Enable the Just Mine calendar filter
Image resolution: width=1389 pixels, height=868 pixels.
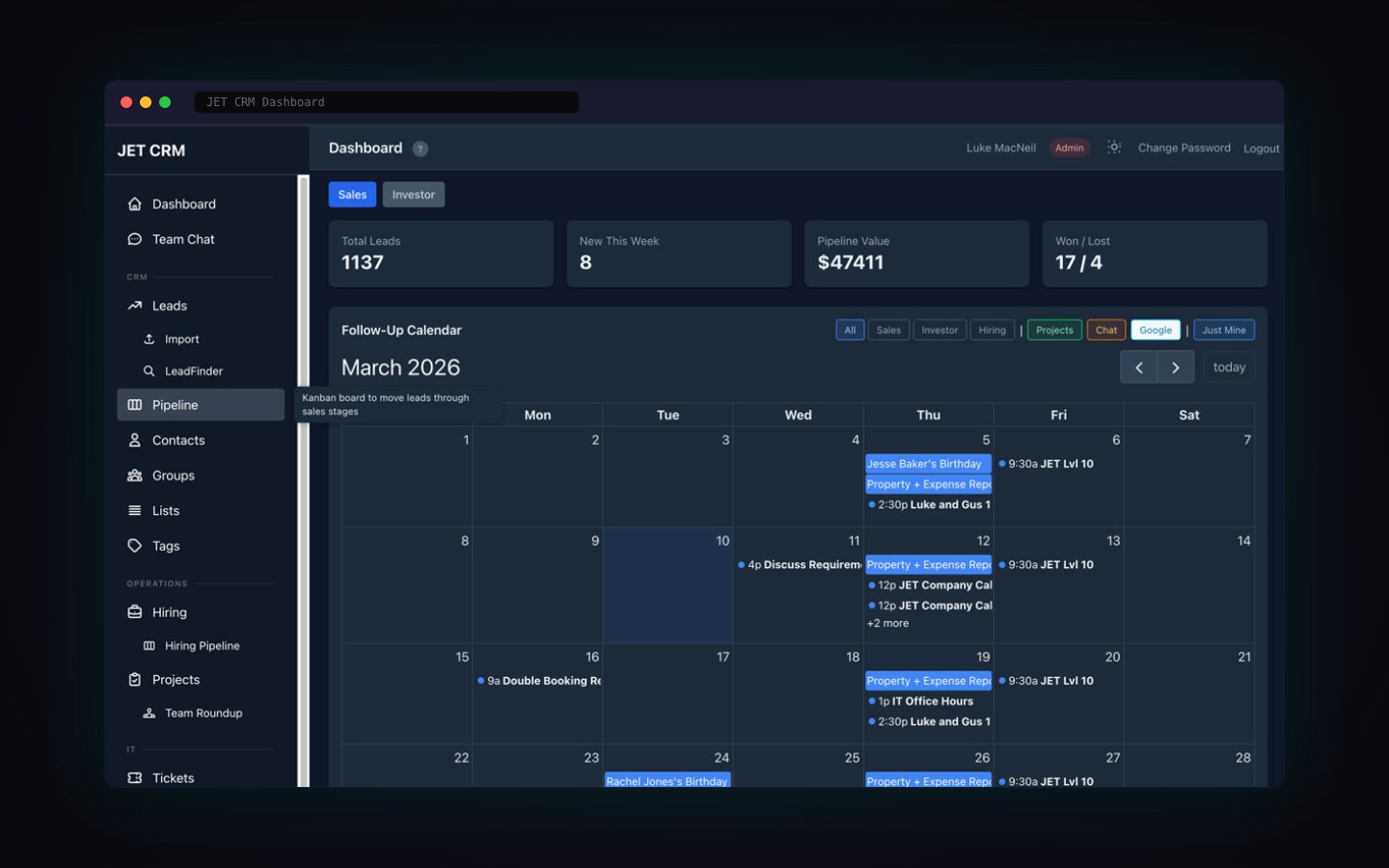[1223, 329]
